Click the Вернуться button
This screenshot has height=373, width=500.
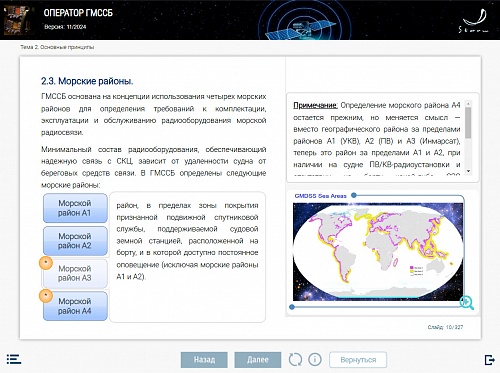[x=358, y=360]
